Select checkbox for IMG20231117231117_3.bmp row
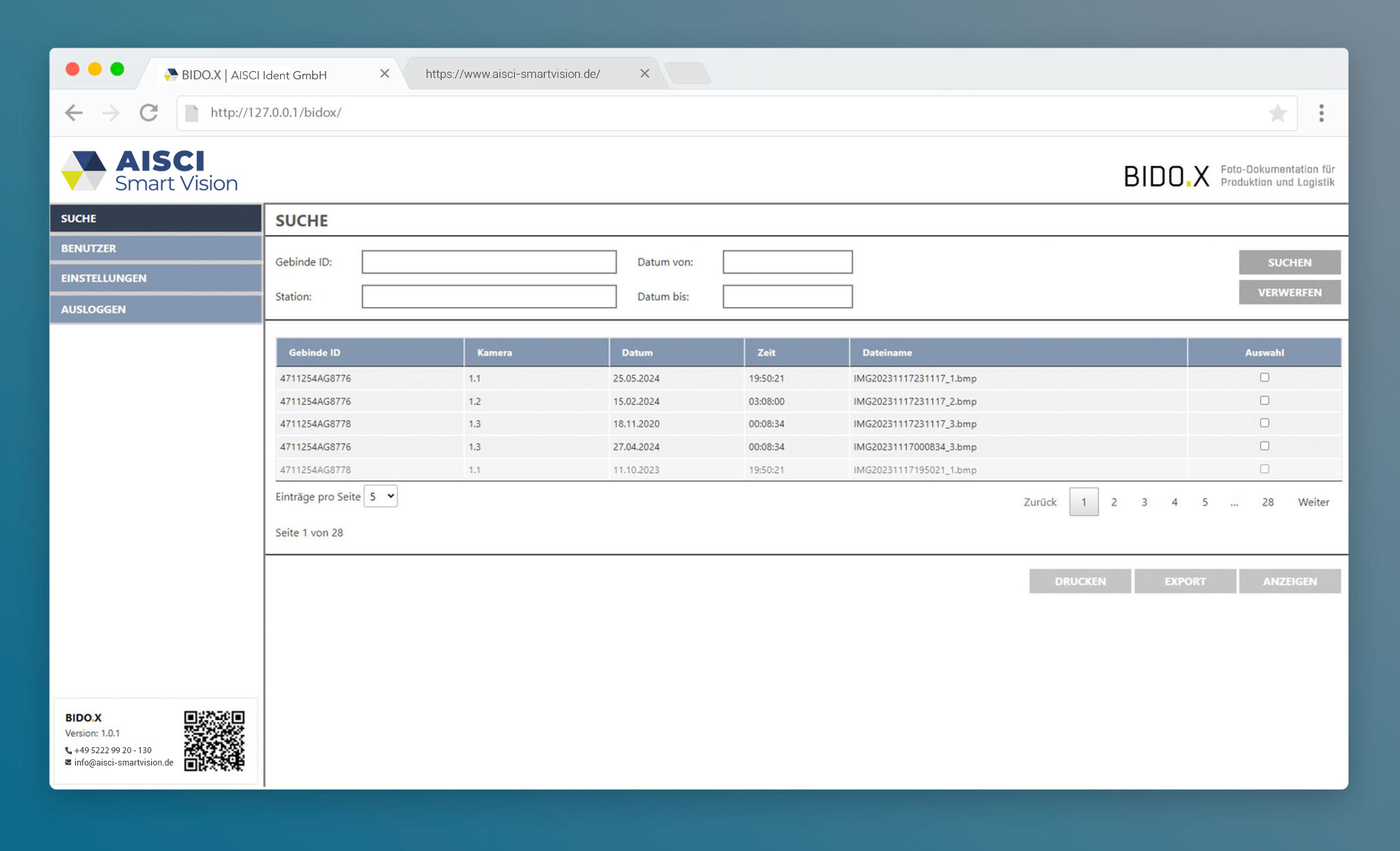Screen dimensions: 1400x851 point(1264,423)
